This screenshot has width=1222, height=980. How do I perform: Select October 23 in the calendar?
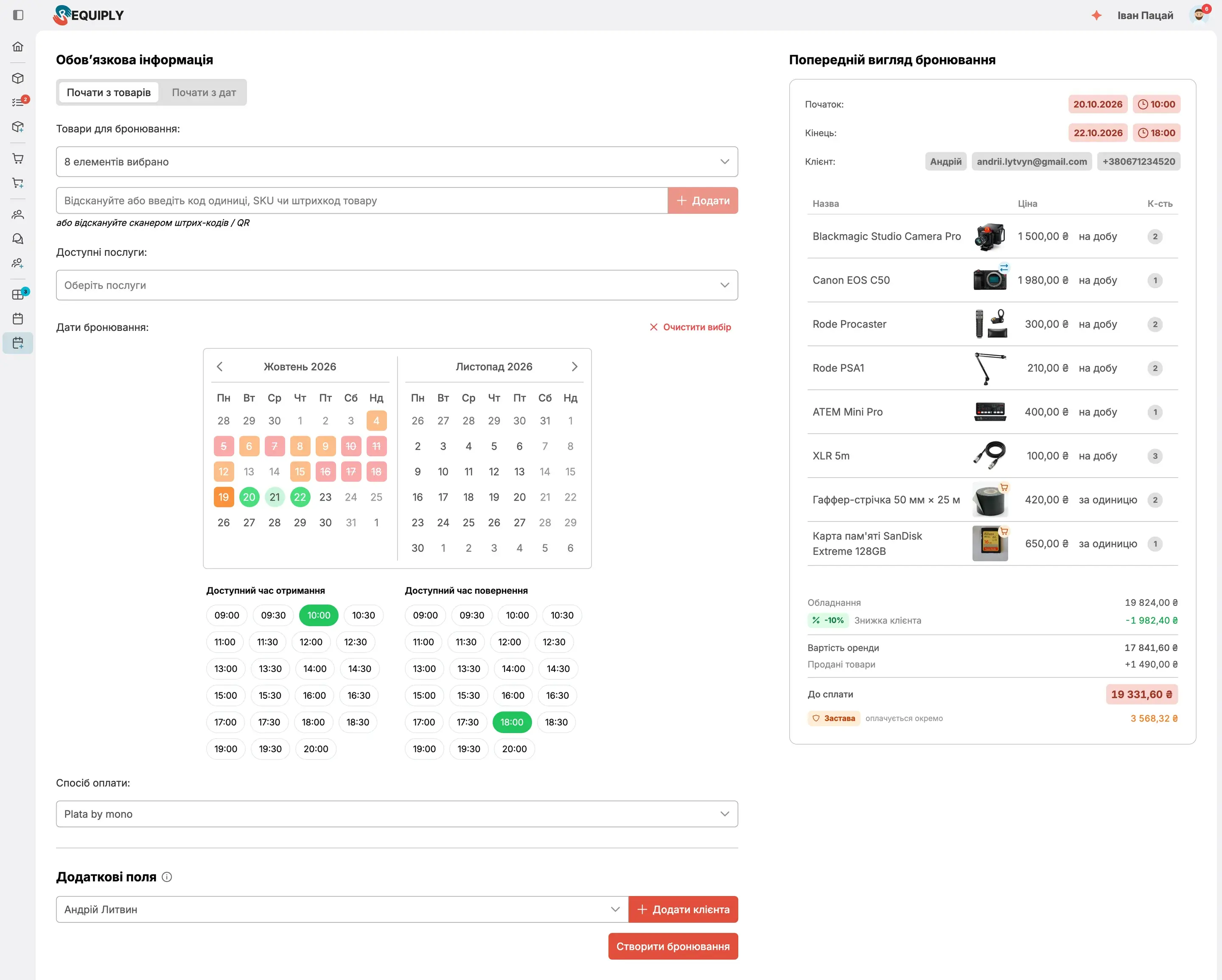[325, 497]
